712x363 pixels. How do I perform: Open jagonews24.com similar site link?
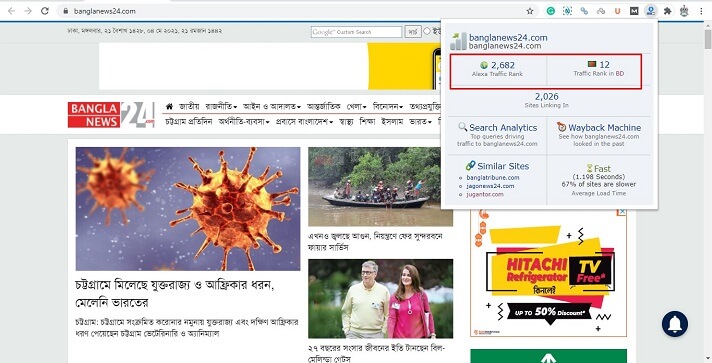[x=490, y=186]
